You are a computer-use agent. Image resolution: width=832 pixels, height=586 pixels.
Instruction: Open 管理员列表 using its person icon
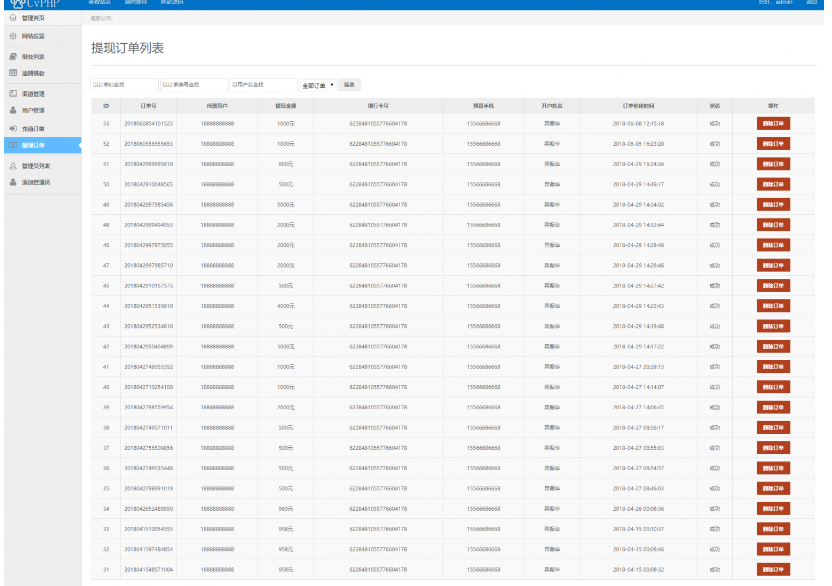[x=15, y=165]
